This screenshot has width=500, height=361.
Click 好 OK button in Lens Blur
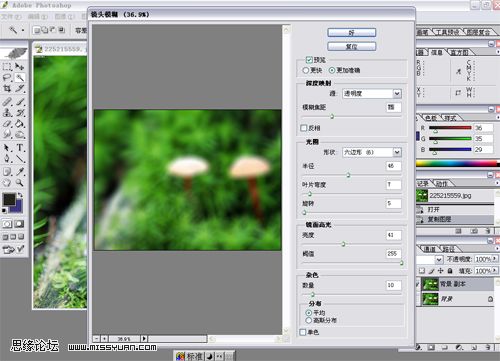(352, 33)
